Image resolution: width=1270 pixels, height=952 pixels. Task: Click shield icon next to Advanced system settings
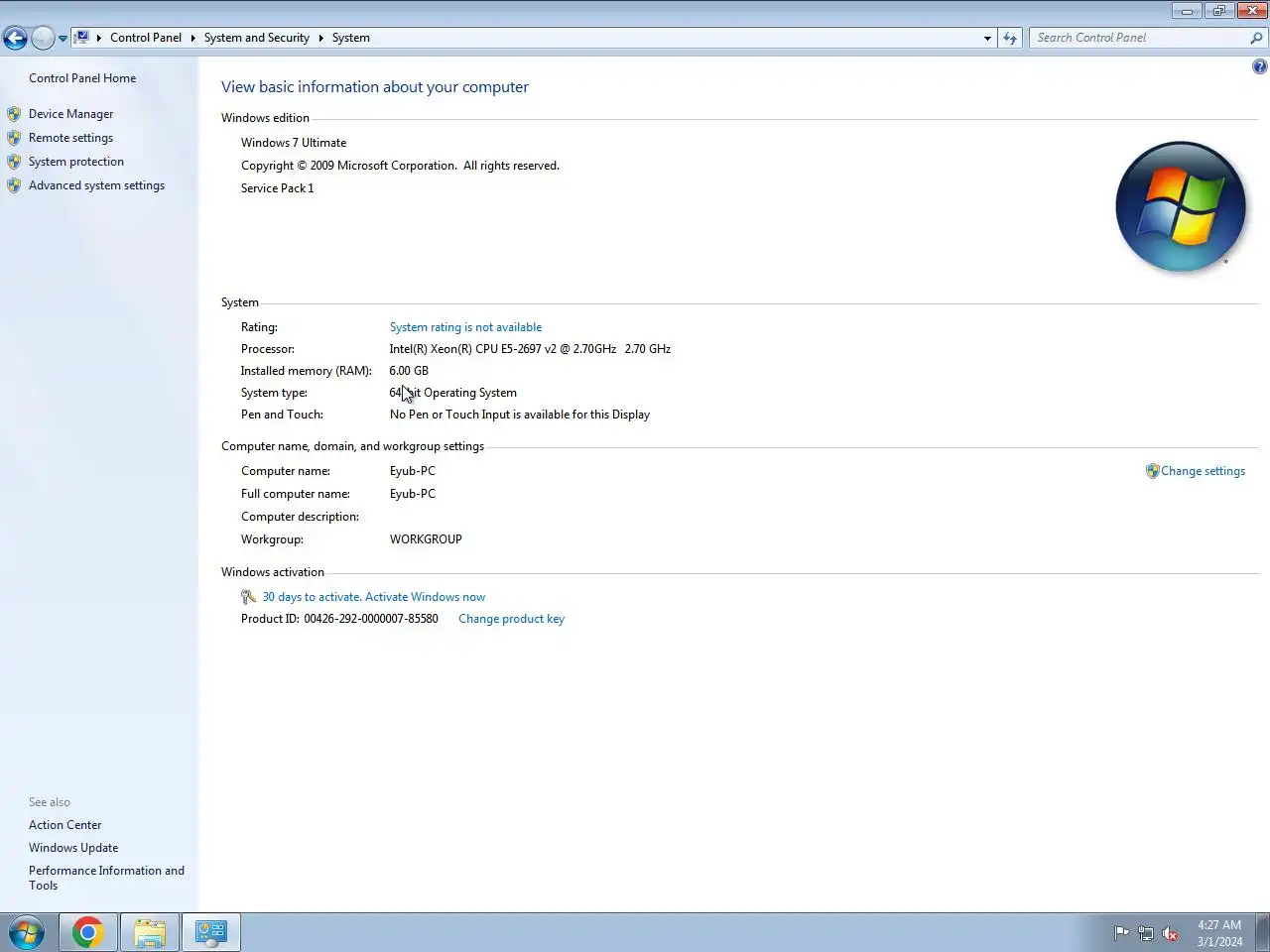(x=14, y=185)
